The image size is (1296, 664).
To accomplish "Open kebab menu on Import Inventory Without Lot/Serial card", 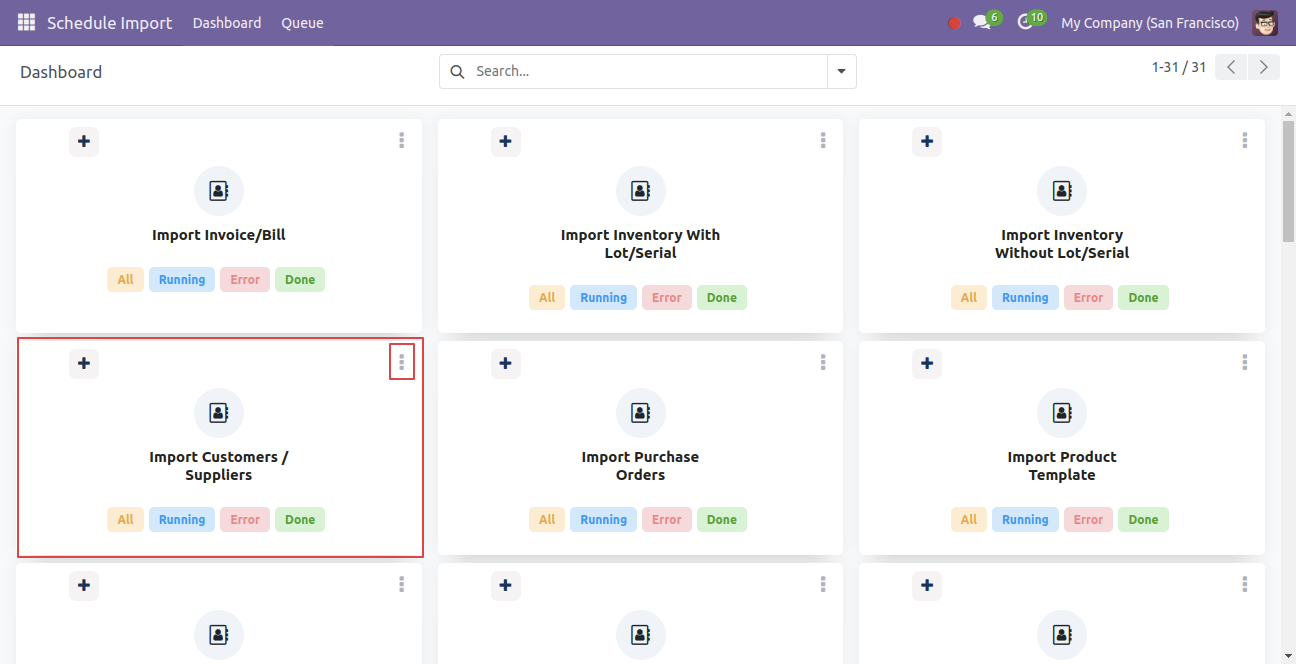I will pyautogui.click(x=1245, y=140).
